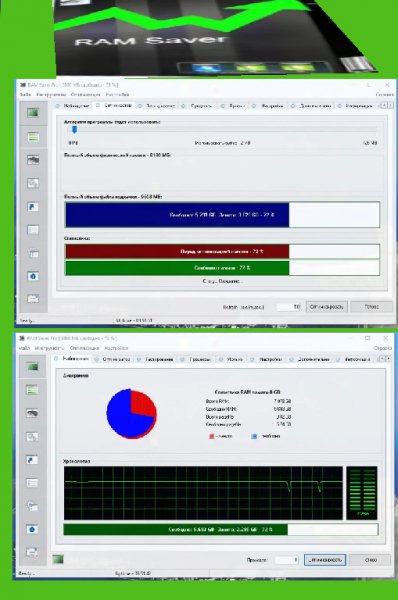Switch to Наблюдение tab in slider window
The image size is (398, 600).
click(73, 106)
